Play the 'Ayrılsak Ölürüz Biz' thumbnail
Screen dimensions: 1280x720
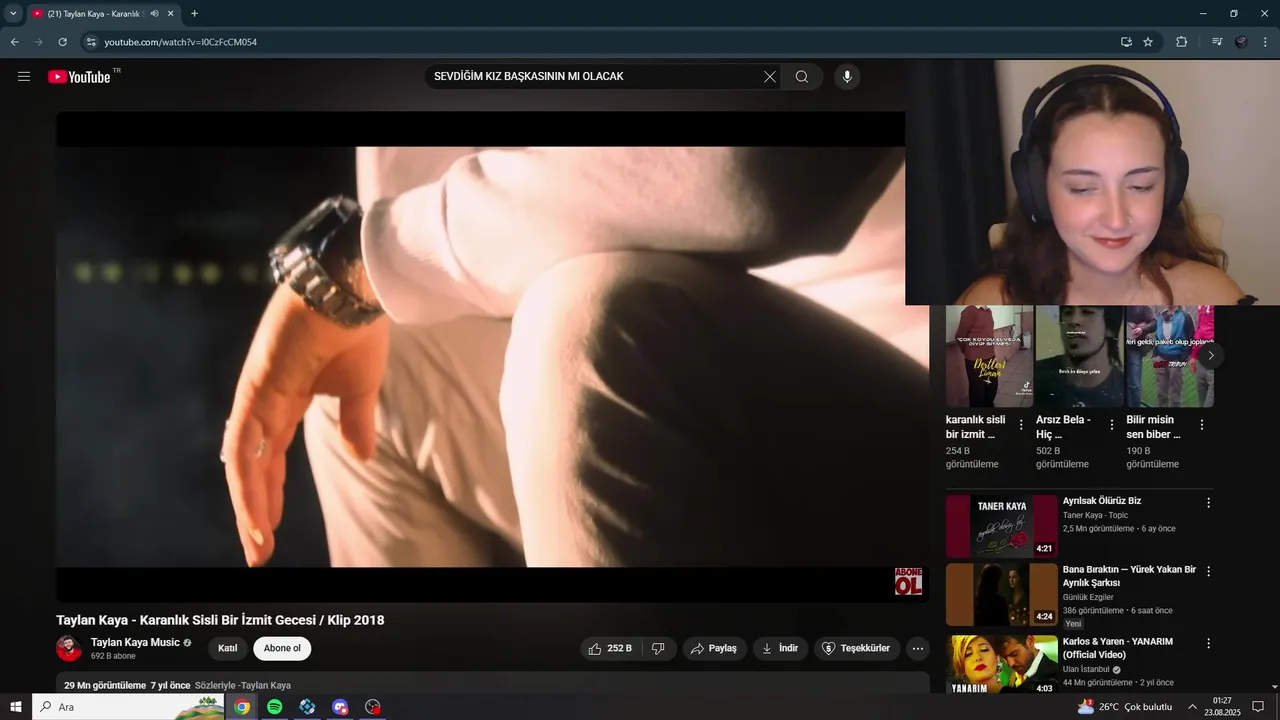point(1001,526)
